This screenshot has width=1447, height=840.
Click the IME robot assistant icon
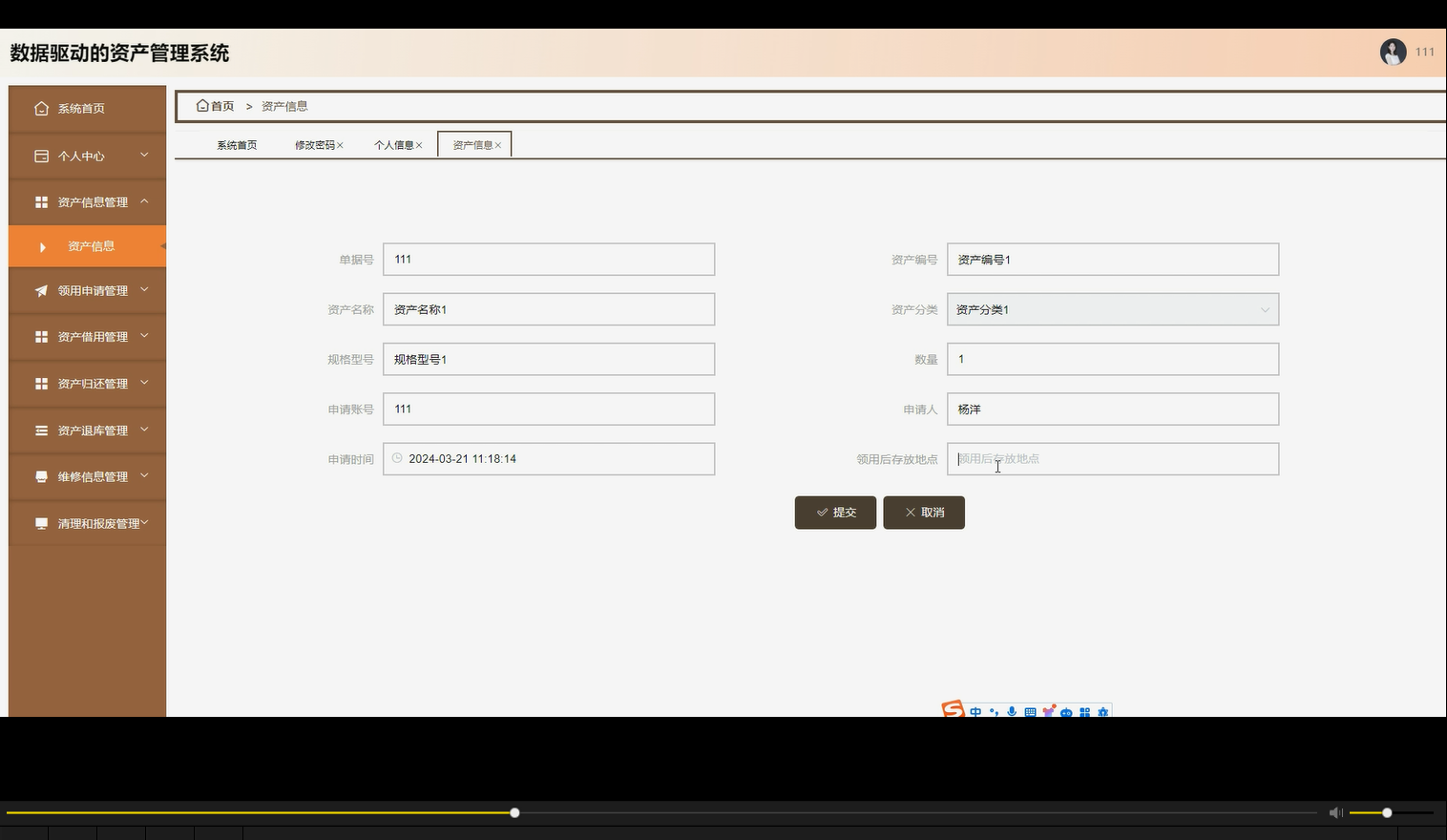(1066, 713)
